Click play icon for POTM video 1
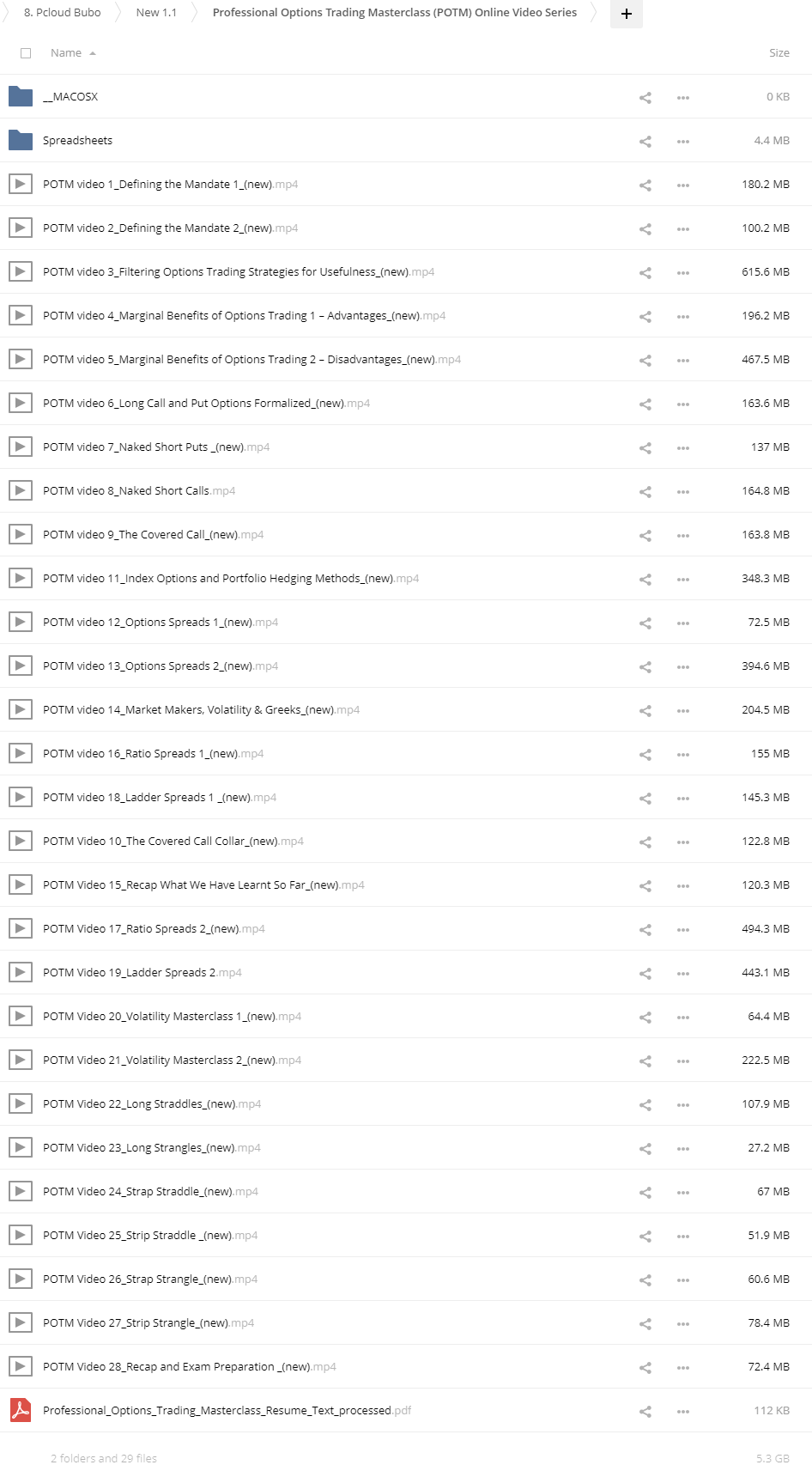The width and height of the screenshot is (812, 1477). pos(20,184)
